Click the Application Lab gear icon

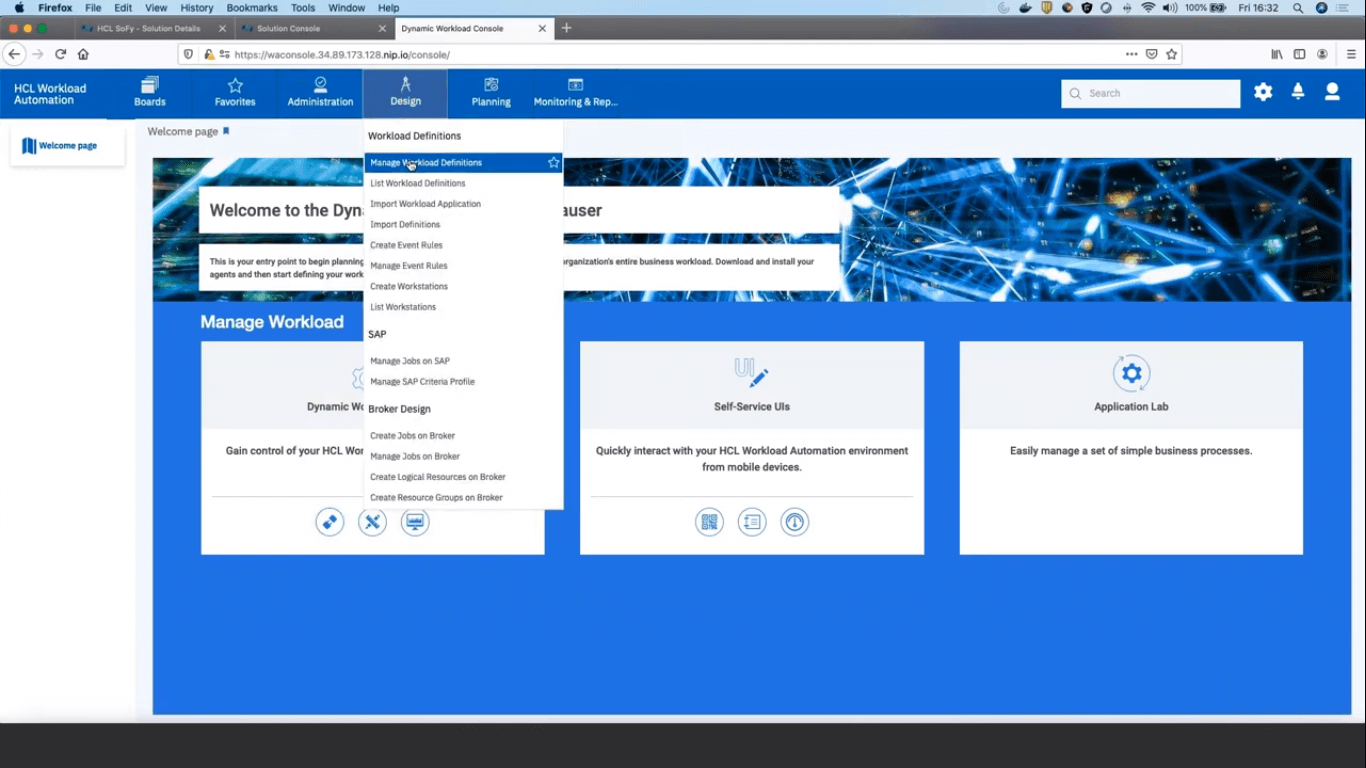1131,374
